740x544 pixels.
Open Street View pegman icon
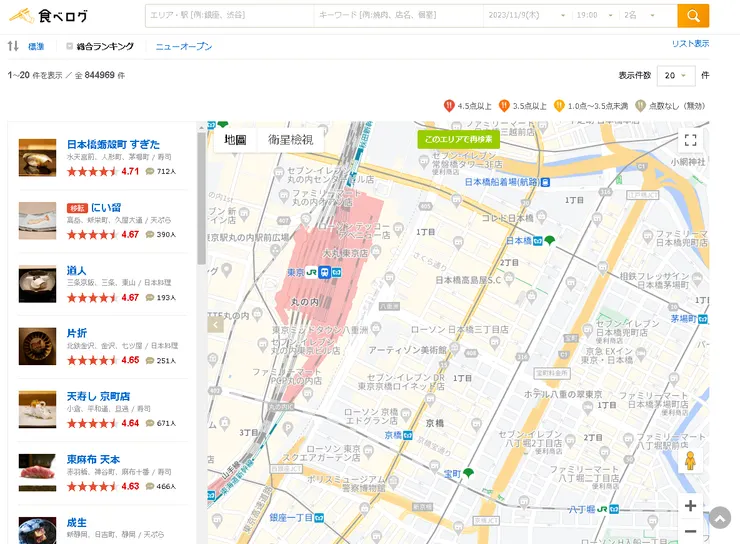tap(690, 461)
